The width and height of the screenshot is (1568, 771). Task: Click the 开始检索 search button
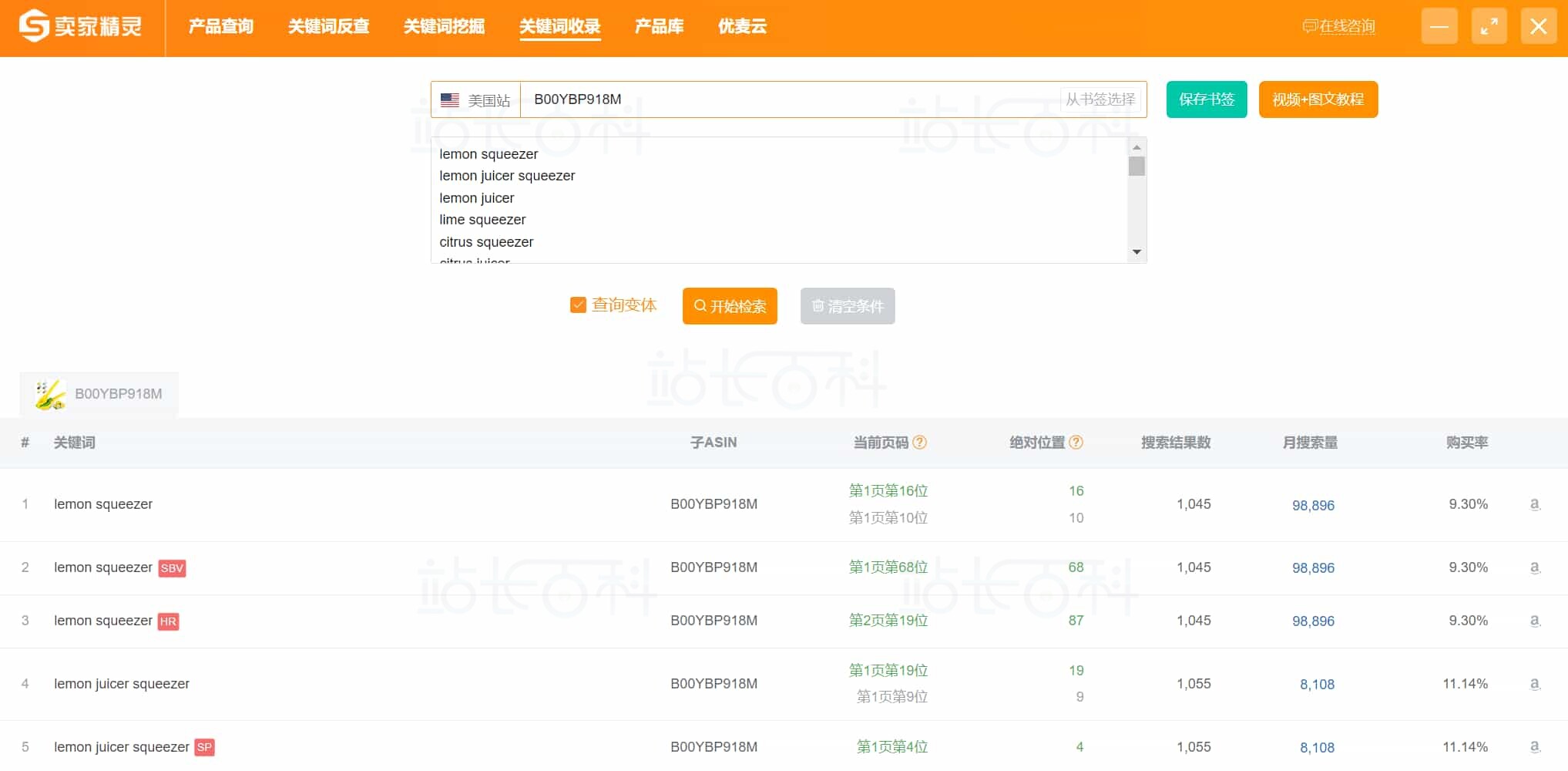click(x=730, y=306)
